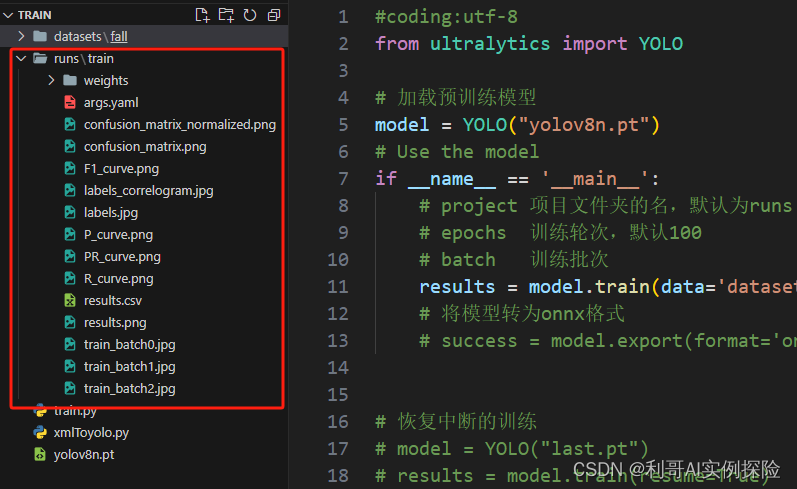Viewport: 797px width, 489px height.
Task: Open confusion_matrix.png file
Action: 145,147
